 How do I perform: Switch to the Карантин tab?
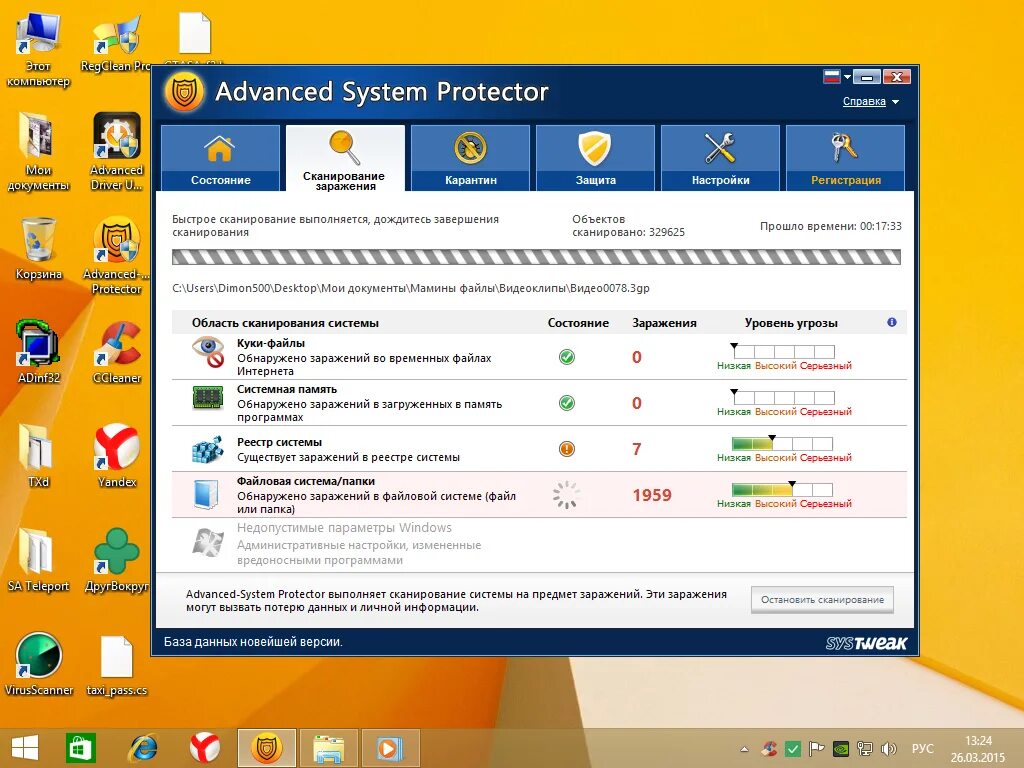pyautogui.click(x=470, y=158)
